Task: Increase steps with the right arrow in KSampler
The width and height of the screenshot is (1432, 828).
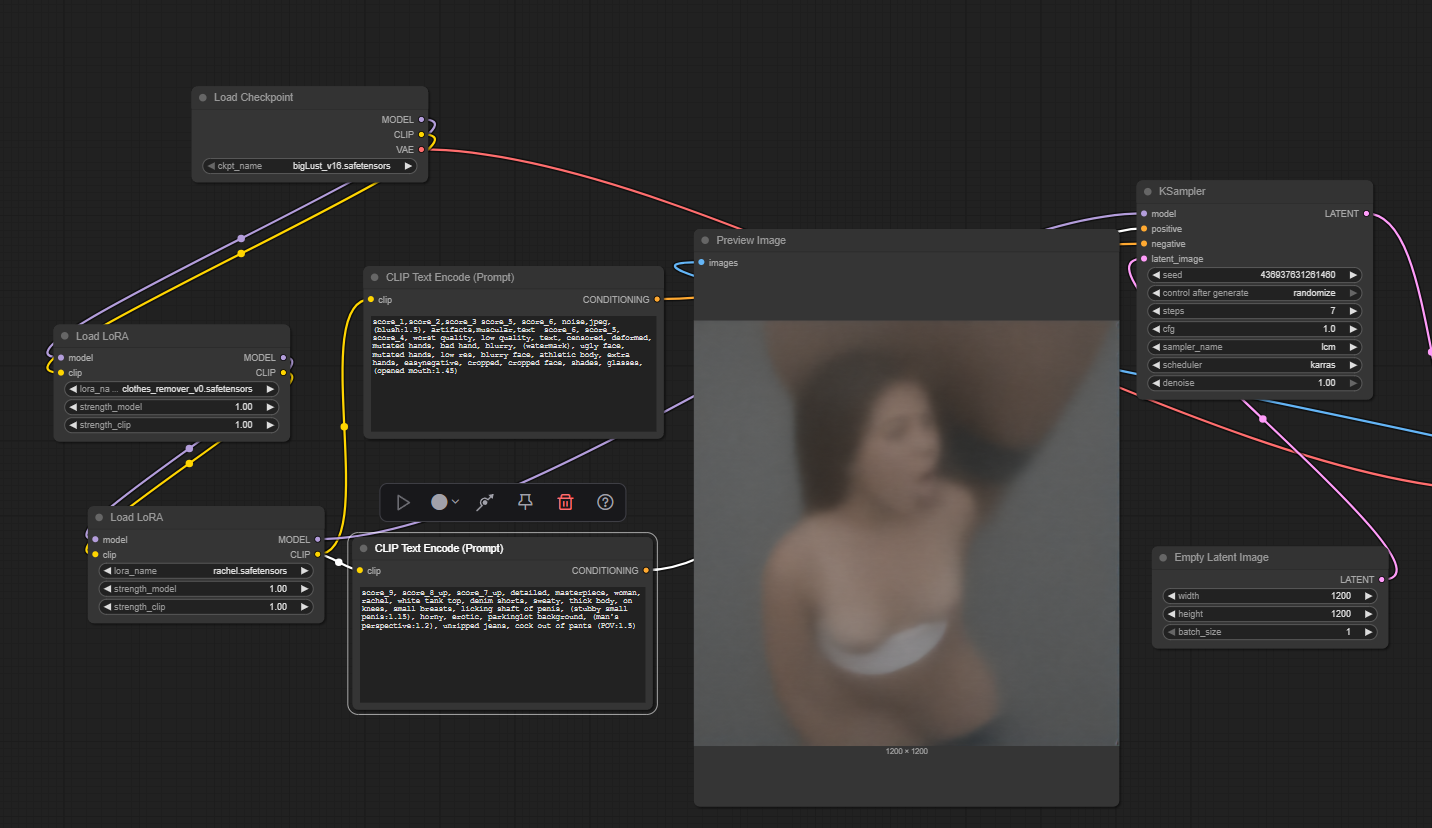Action: coord(1353,311)
